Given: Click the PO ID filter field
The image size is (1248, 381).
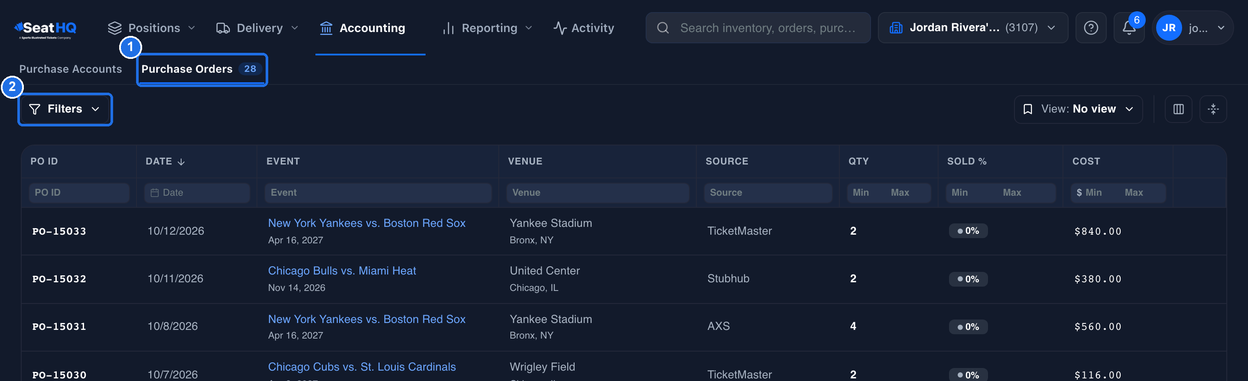Looking at the screenshot, I should pyautogui.click(x=79, y=192).
